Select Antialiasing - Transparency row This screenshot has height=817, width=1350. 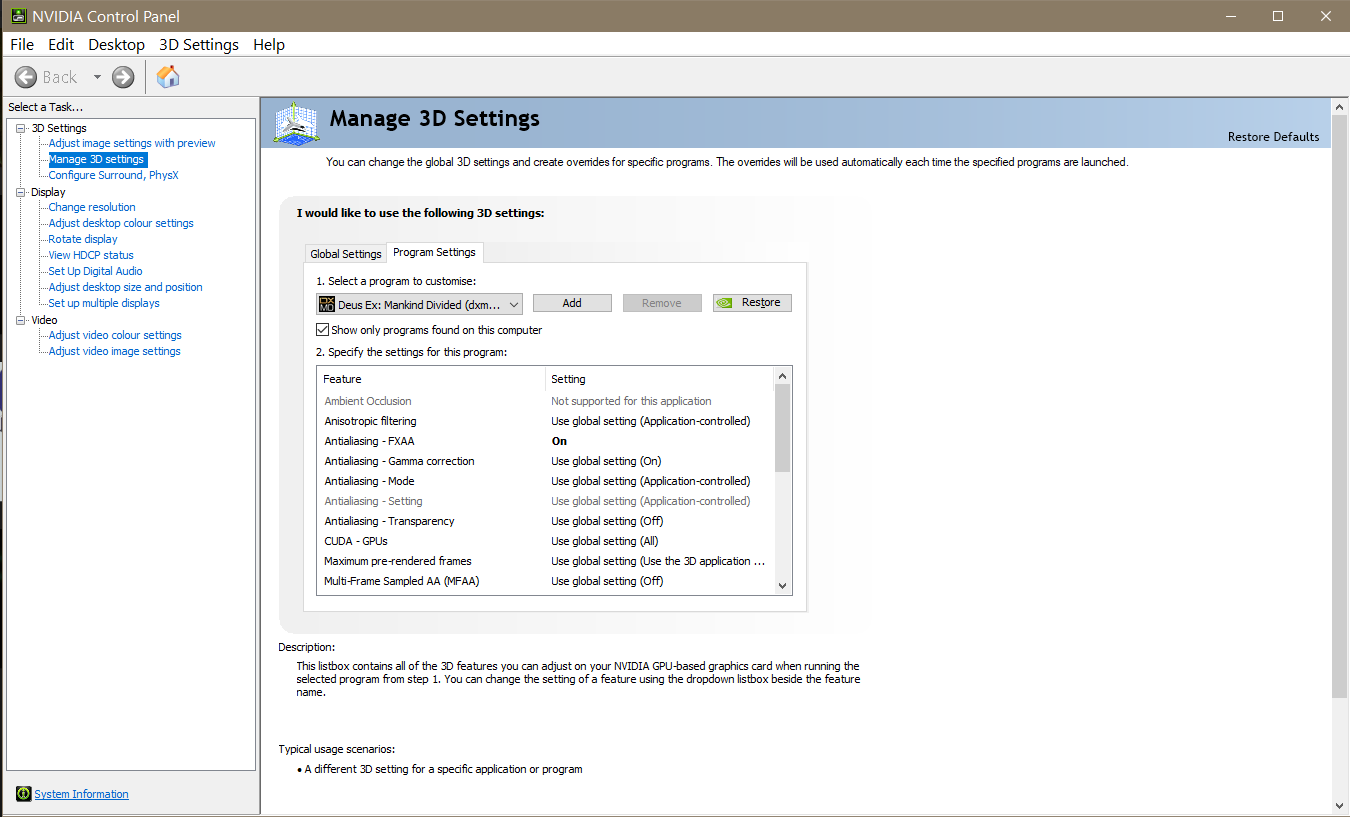[546, 521]
